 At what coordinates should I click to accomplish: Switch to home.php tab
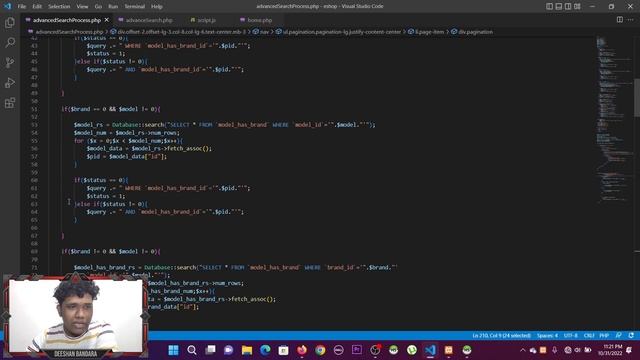click(260, 20)
